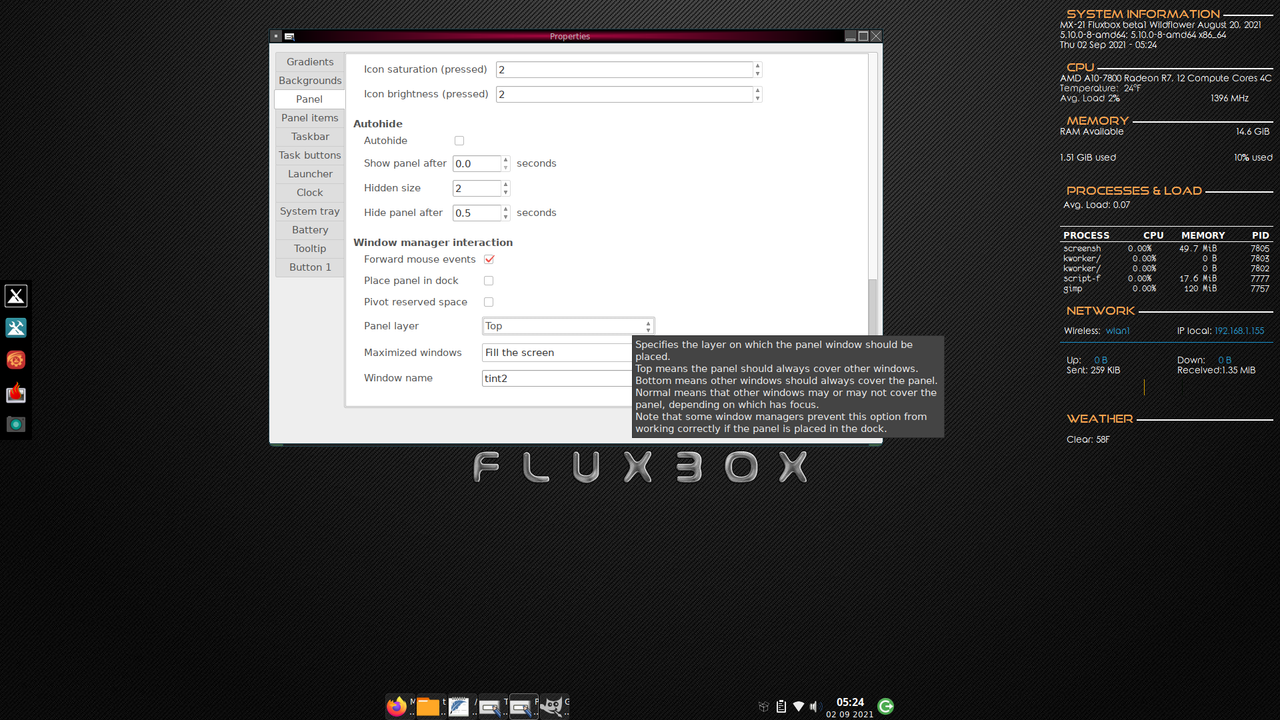Click the volume speaker tray icon

(814, 706)
